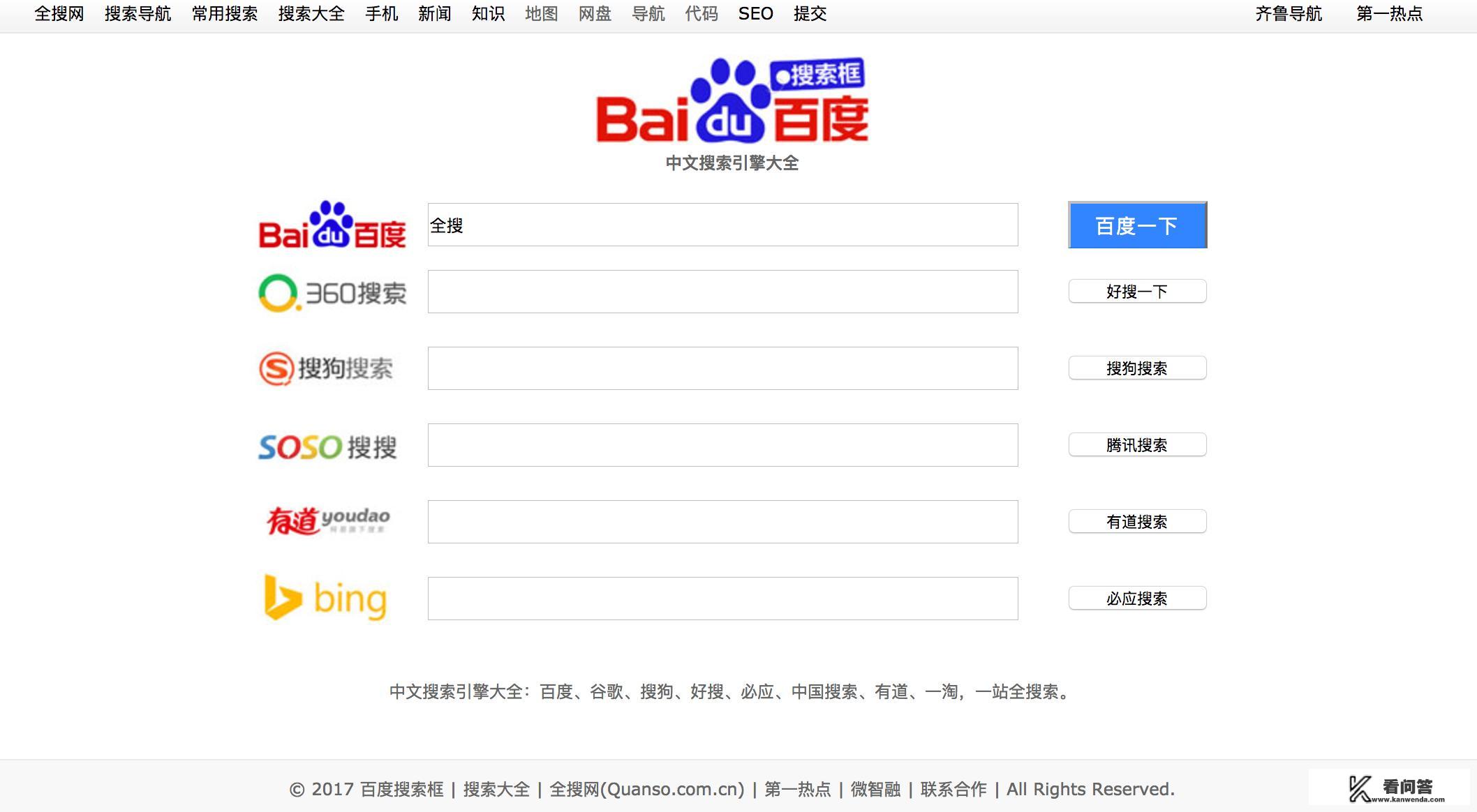Click the 好搜一下 button
The width and height of the screenshot is (1477, 812).
[1137, 292]
